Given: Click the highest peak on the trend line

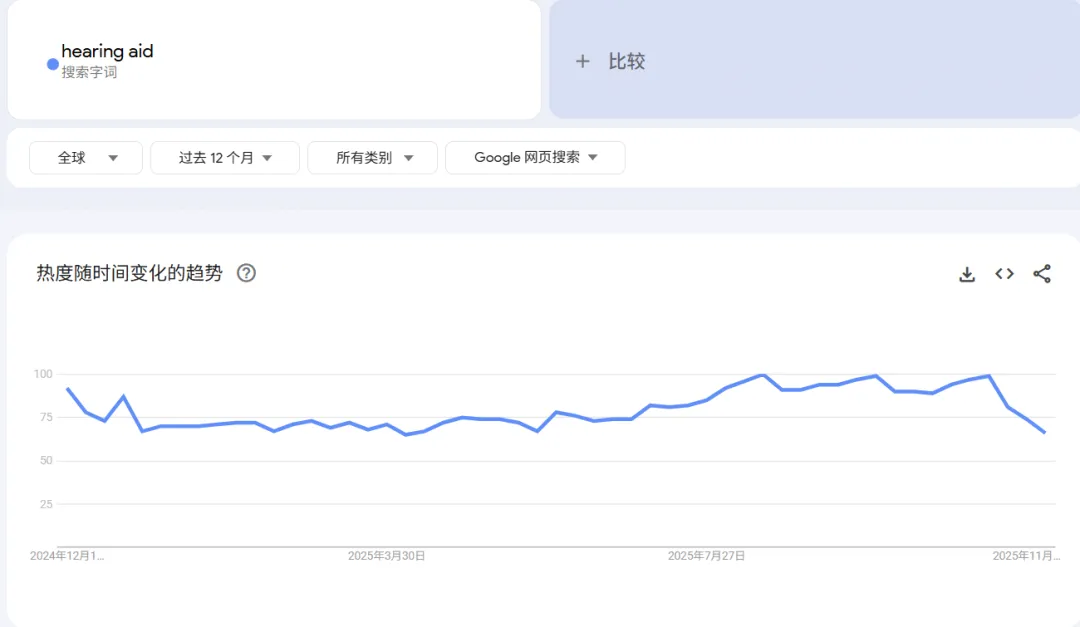Looking at the screenshot, I should [x=760, y=375].
